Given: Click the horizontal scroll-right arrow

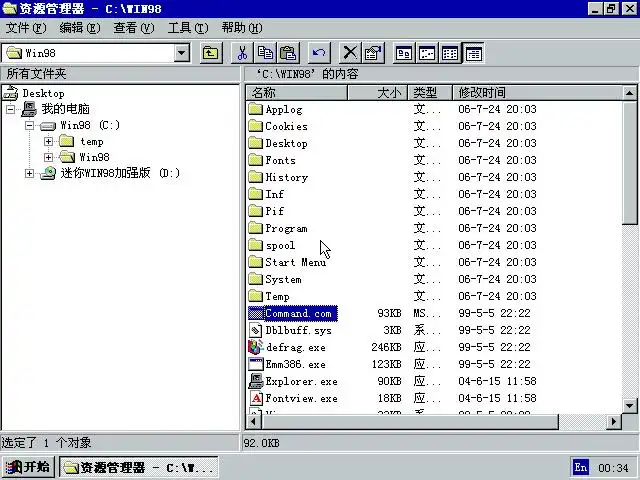Looking at the screenshot, I should tap(613, 422).
